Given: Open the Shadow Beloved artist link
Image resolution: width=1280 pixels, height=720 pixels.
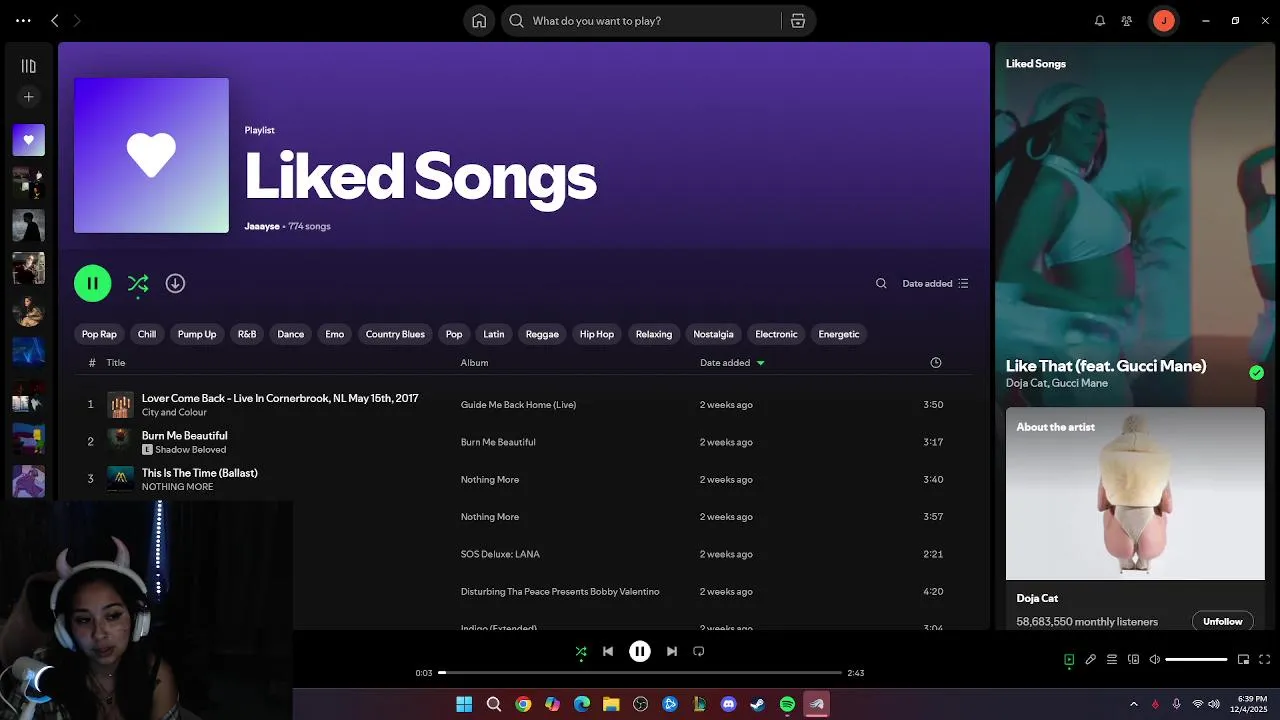Looking at the screenshot, I should pos(191,450).
